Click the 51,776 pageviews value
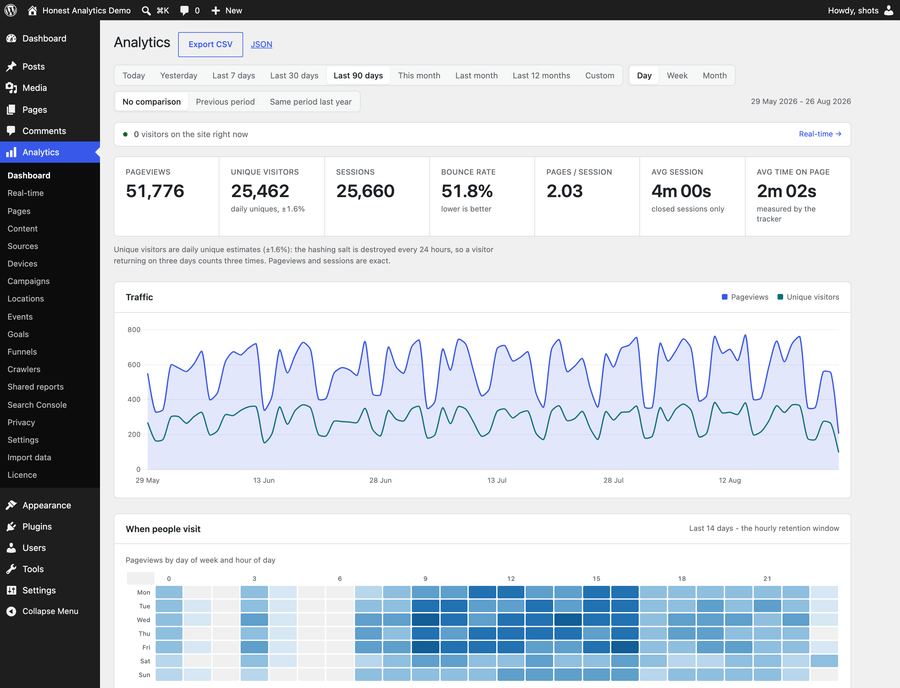Screen dimensions: 900x688 click(x=155, y=191)
